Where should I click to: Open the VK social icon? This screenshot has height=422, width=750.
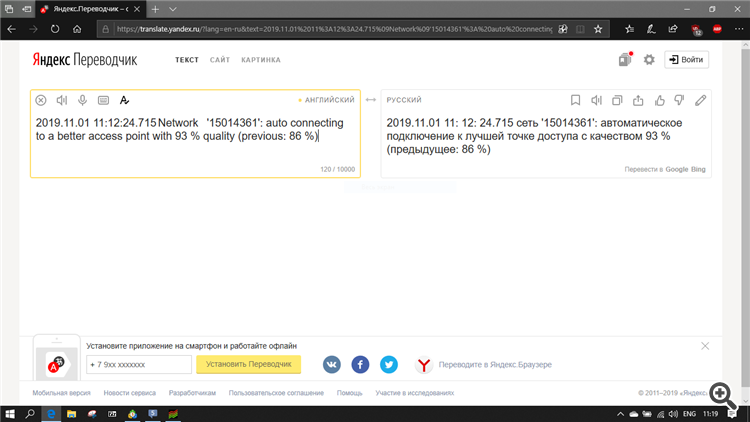pyautogui.click(x=331, y=365)
